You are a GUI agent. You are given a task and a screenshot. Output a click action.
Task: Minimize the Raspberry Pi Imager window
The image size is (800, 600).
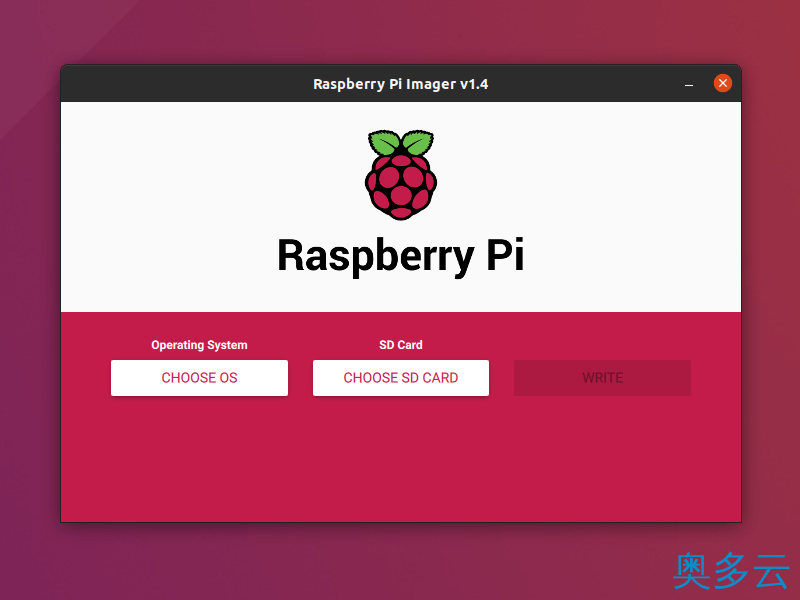pos(689,84)
